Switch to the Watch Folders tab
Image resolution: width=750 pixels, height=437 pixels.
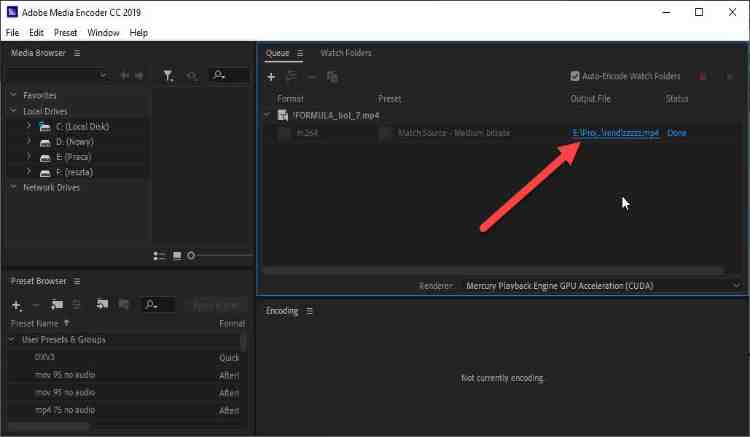[x=345, y=53]
